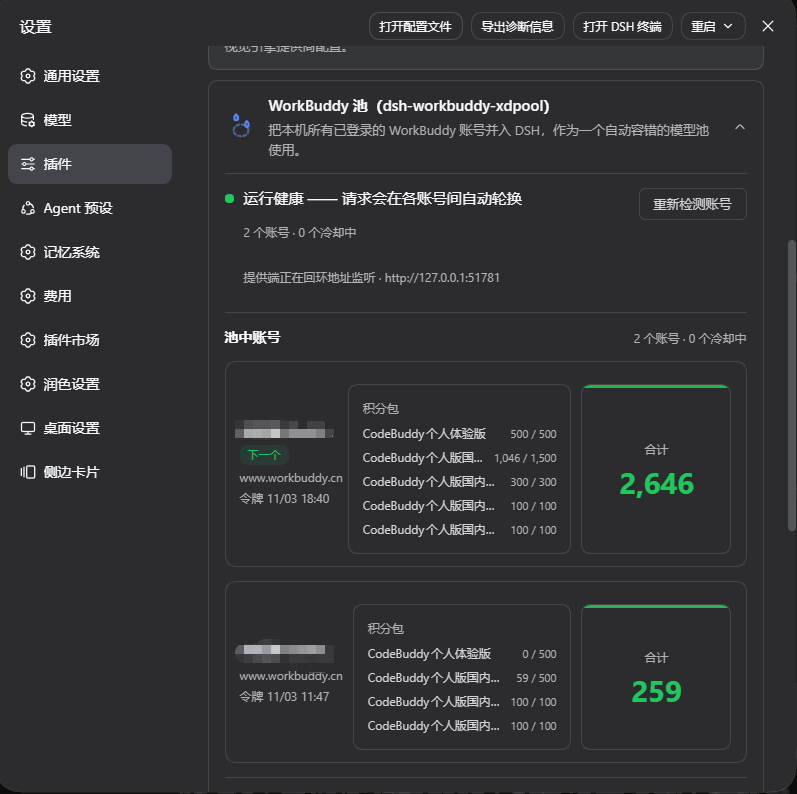Click the 300 / 300 credit value

[x=533, y=482]
